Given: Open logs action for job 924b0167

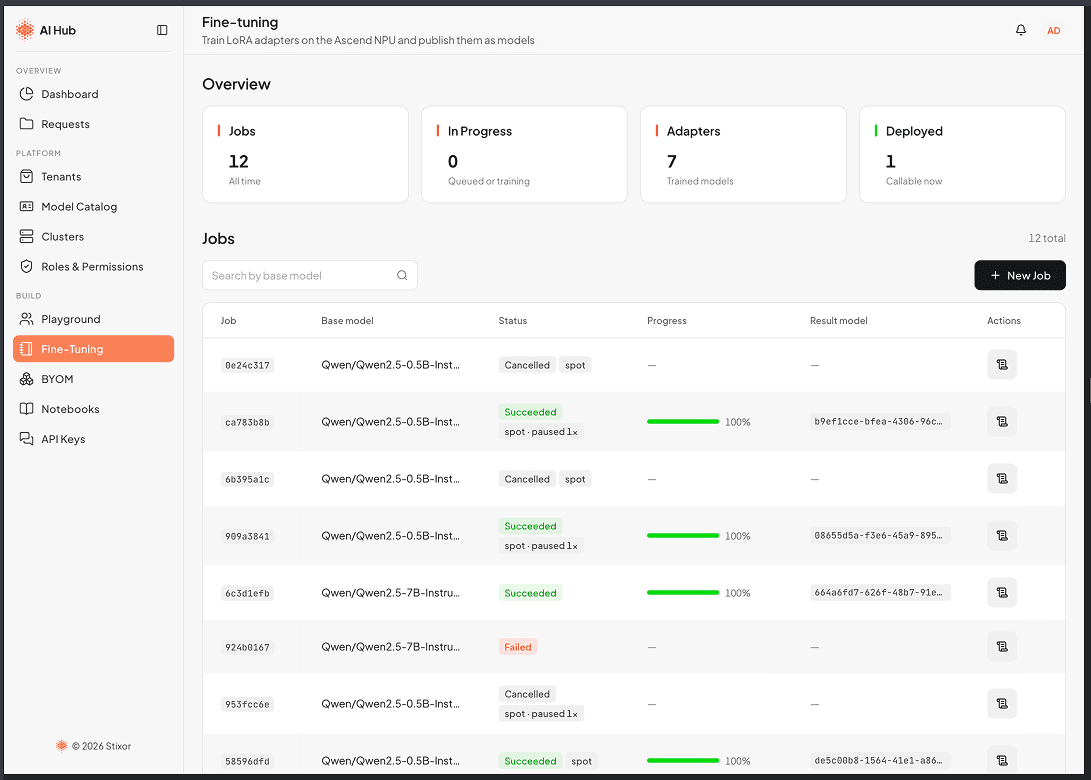Looking at the screenshot, I should tap(1002, 646).
